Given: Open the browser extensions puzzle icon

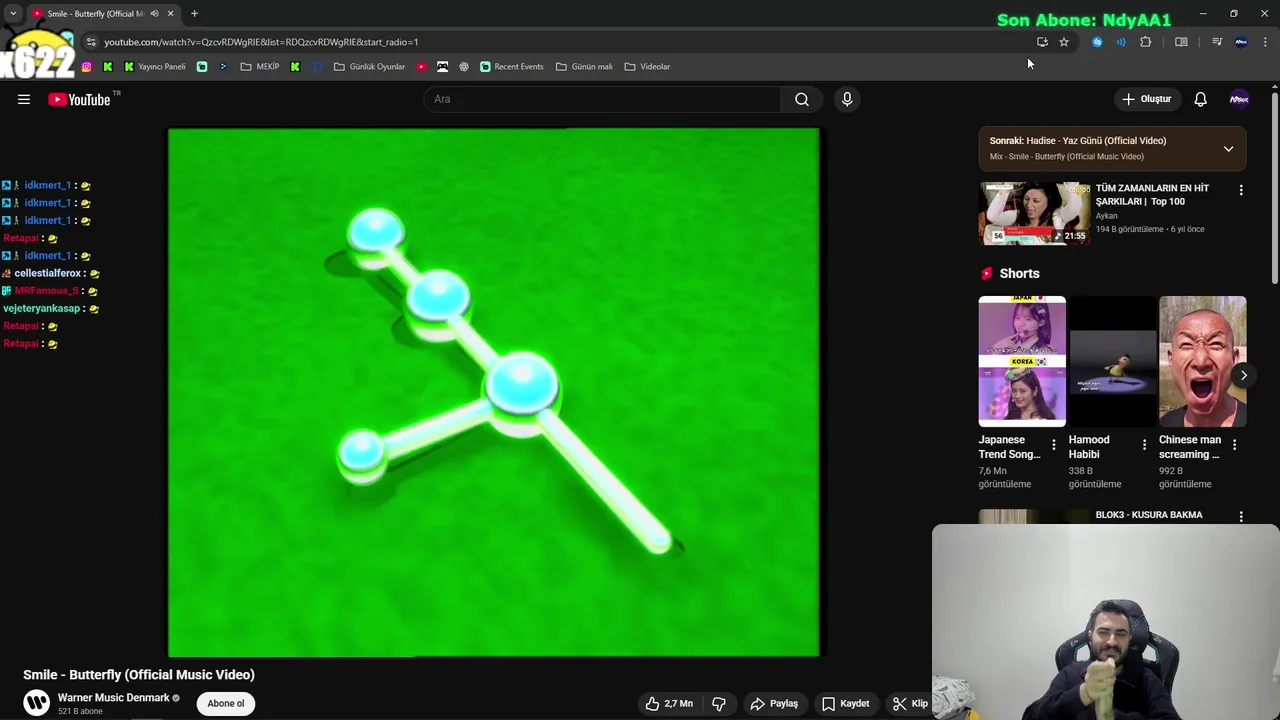Looking at the screenshot, I should click(x=1146, y=42).
